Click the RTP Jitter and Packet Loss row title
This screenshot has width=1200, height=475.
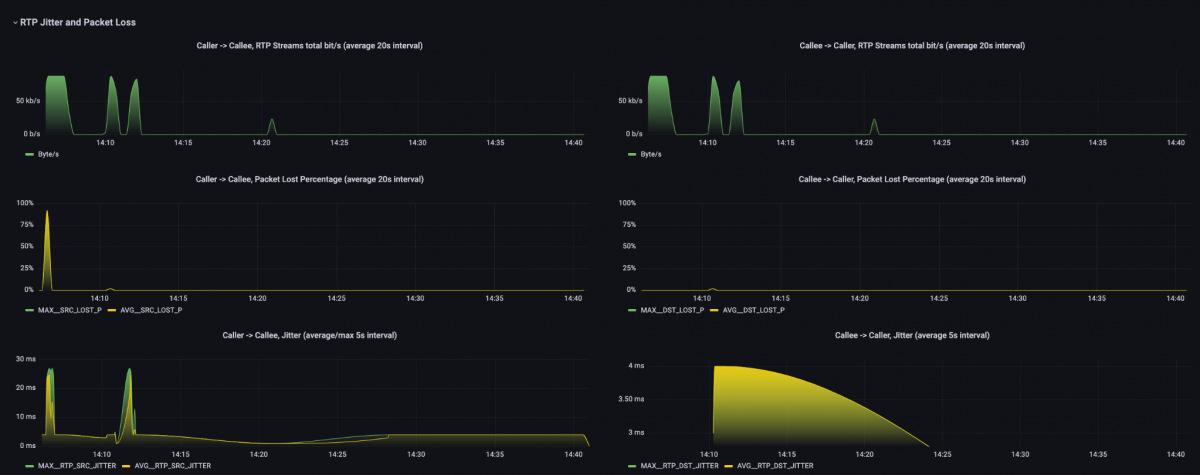click(78, 21)
